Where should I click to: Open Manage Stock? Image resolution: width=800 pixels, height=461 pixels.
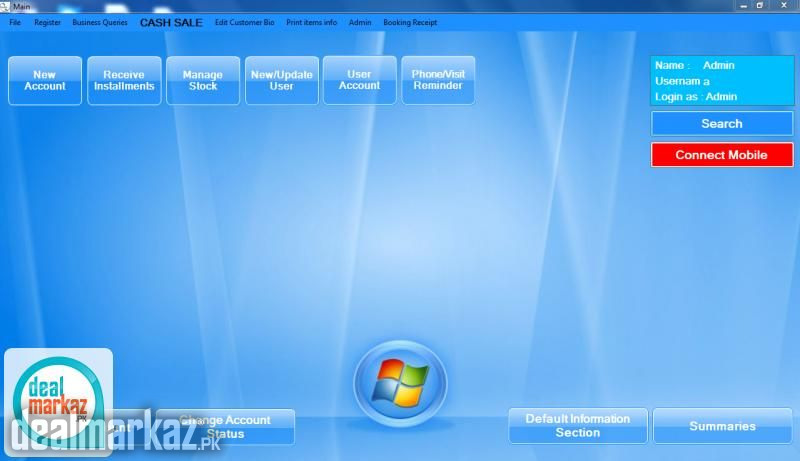(x=203, y=81)
